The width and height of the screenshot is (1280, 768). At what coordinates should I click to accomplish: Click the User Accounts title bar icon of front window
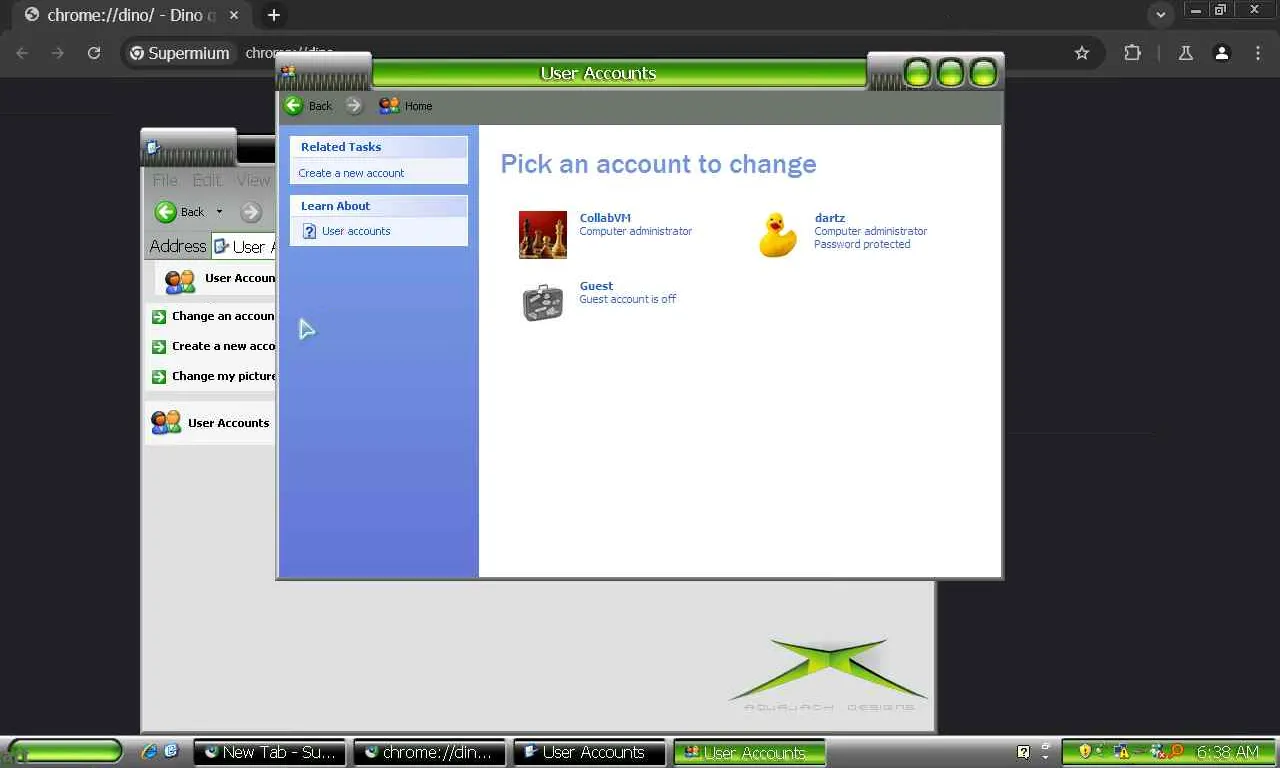pyautogui.click(x=288, y=73)
